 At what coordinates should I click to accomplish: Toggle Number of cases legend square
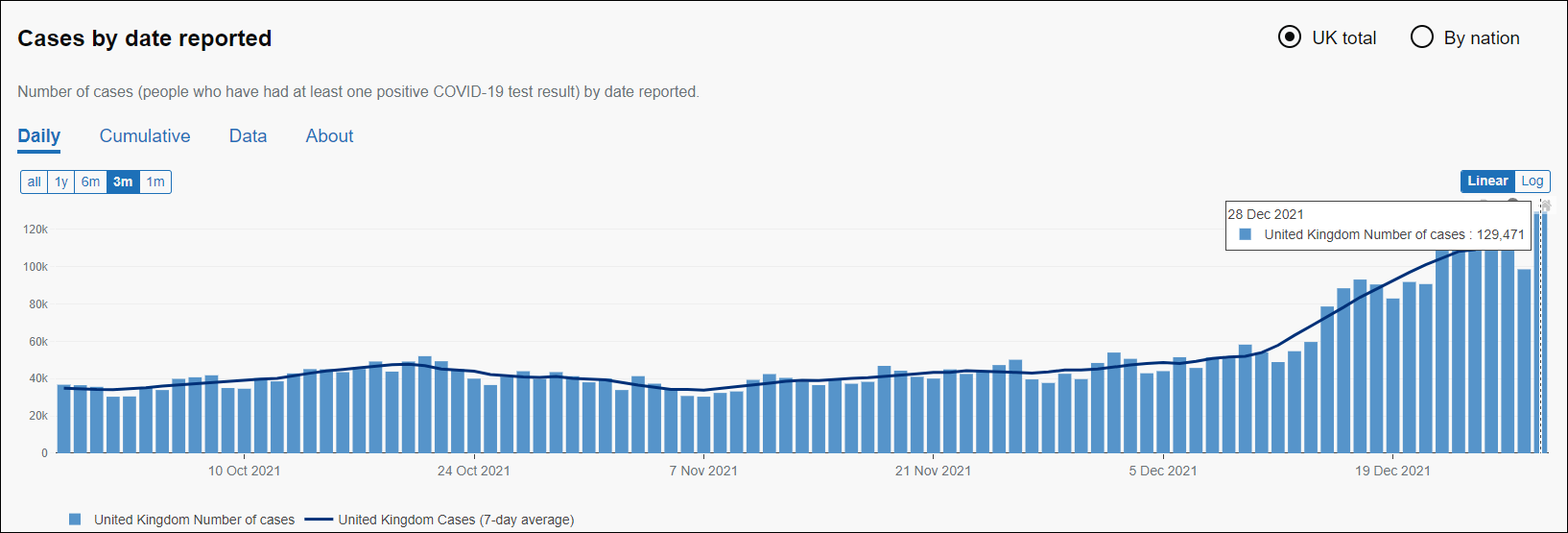point(75,520)
